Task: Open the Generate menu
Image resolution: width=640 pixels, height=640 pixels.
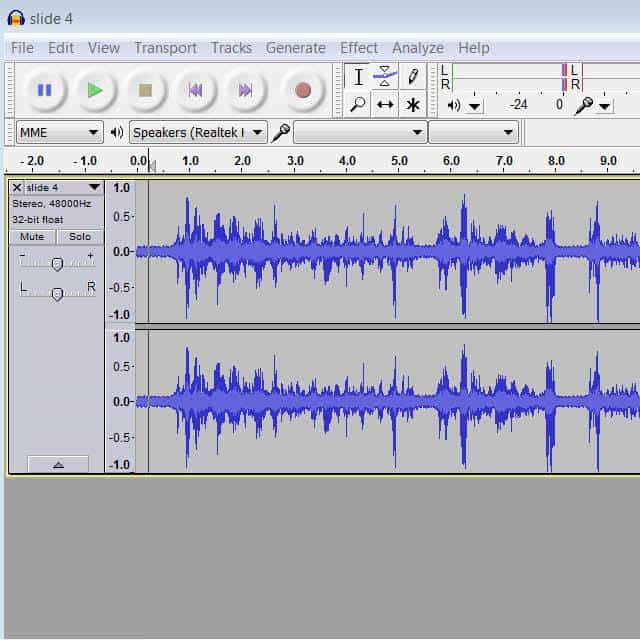Action: click(296, 48)
